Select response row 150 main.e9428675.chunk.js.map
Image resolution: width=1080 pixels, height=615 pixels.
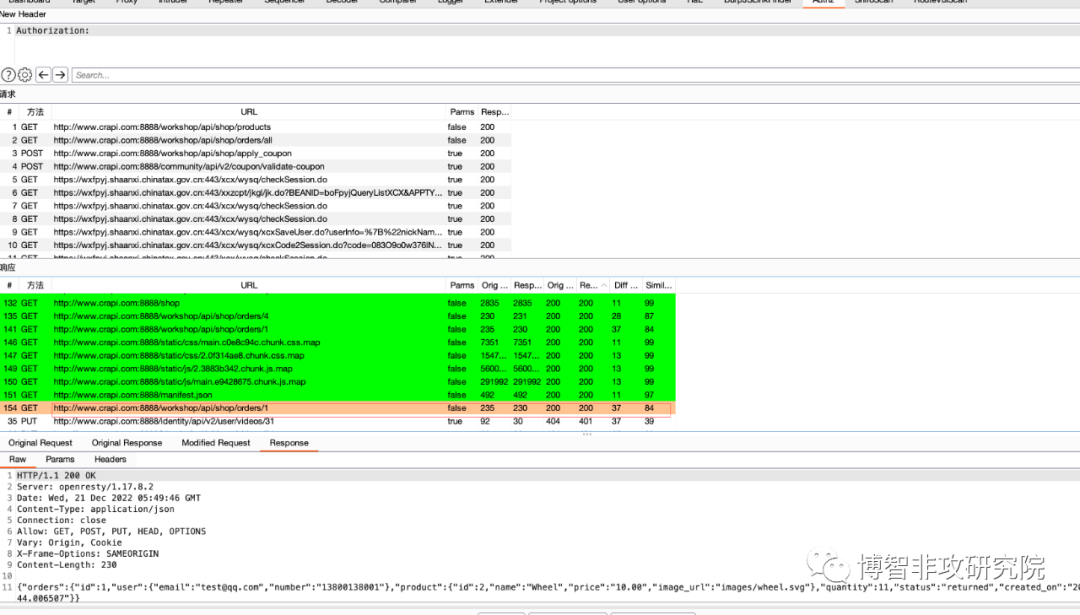(x=338, y=382)
